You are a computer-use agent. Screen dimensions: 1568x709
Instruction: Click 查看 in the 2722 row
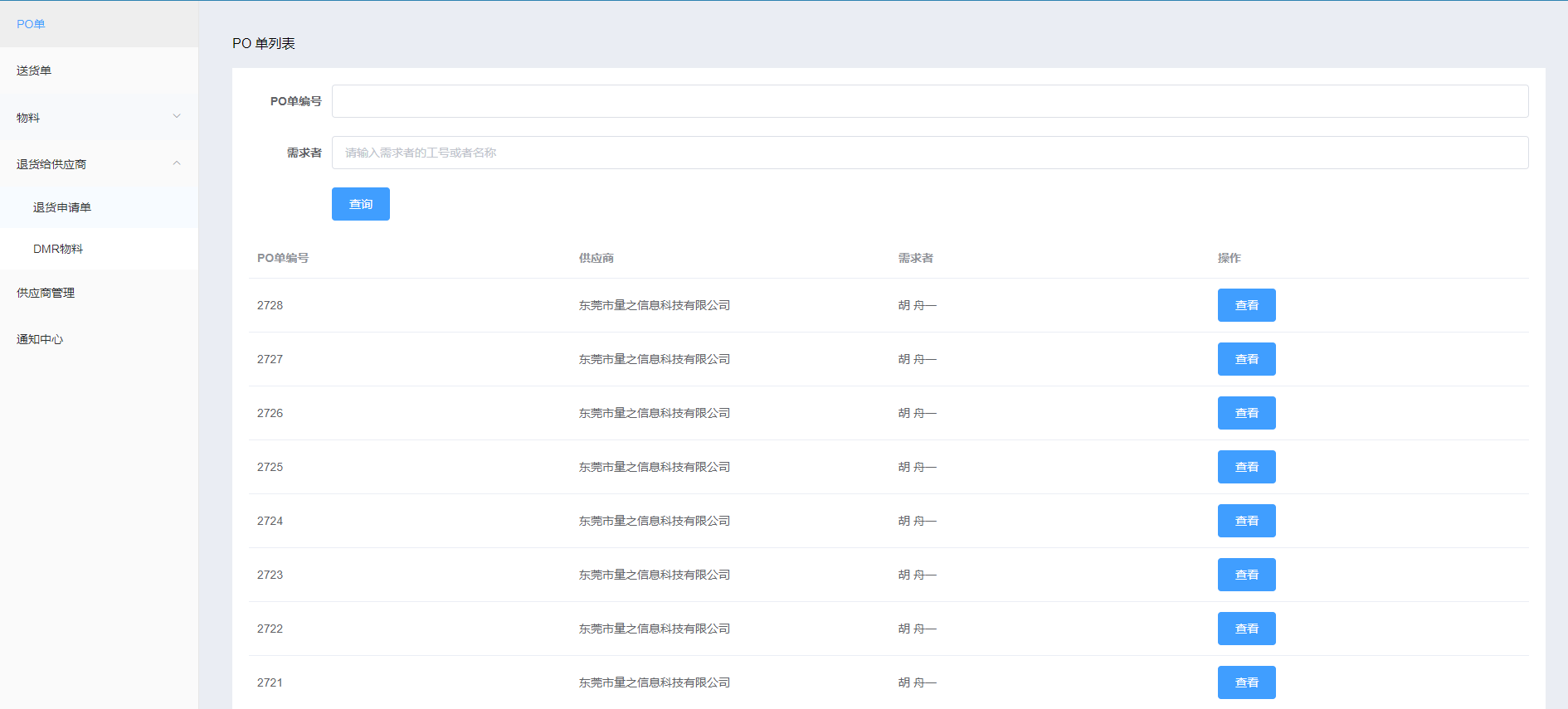1247,629
